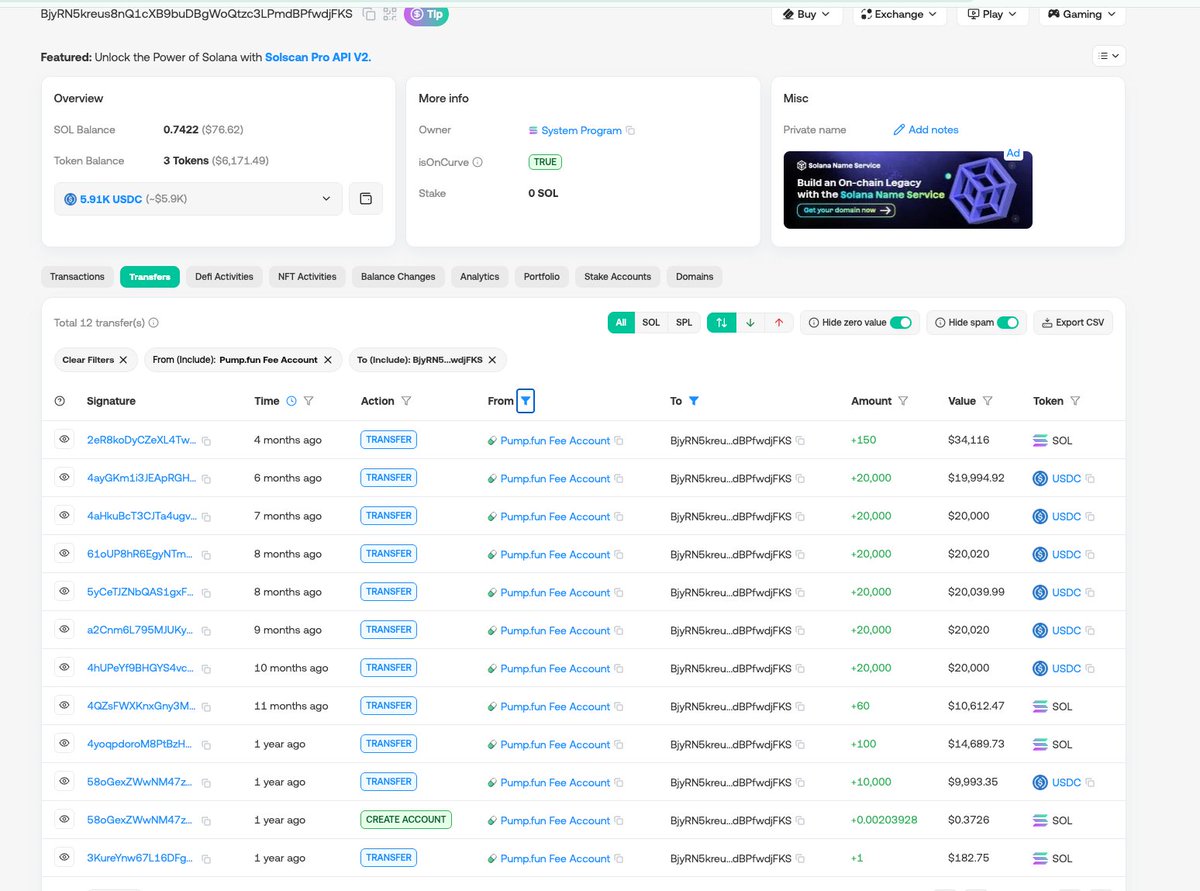Viewport: 1200px width, 891px height.
Task: Copy signature 3KureYnw67L16DFg
Action: coord(206,859)
